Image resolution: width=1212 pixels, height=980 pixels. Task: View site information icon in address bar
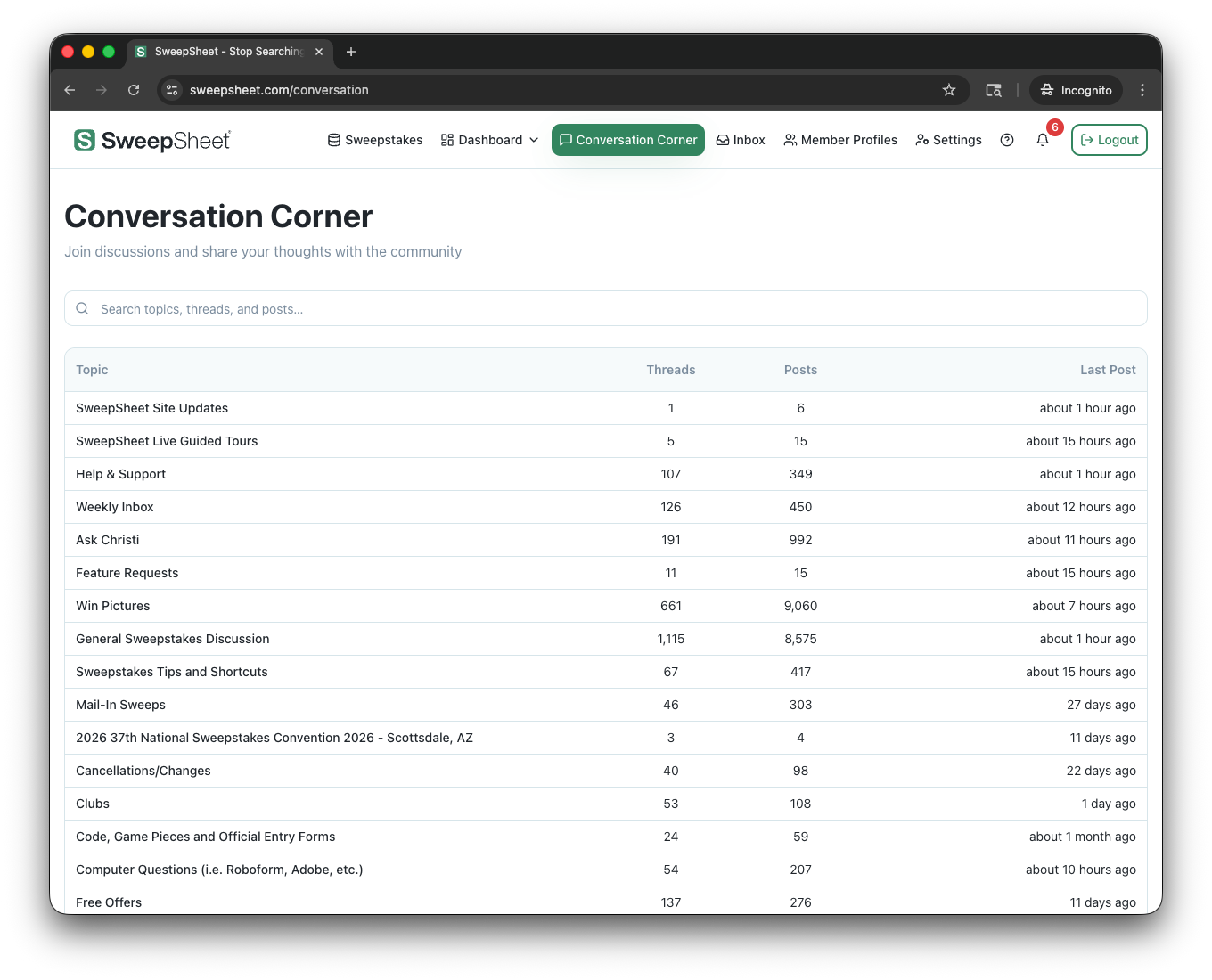(173, 90)
